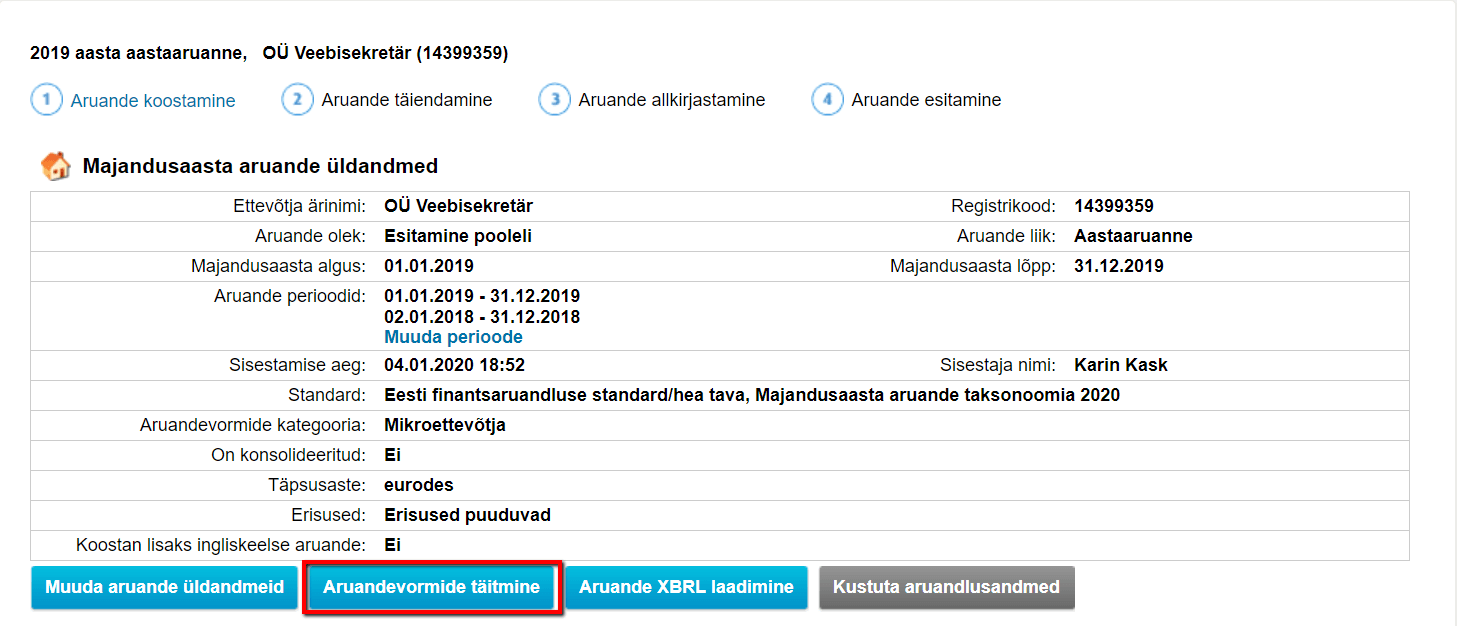
Task: Click the Majandusaasta aruande üldandmed heading
Action: pyautogui.click(x=260, y=166)
